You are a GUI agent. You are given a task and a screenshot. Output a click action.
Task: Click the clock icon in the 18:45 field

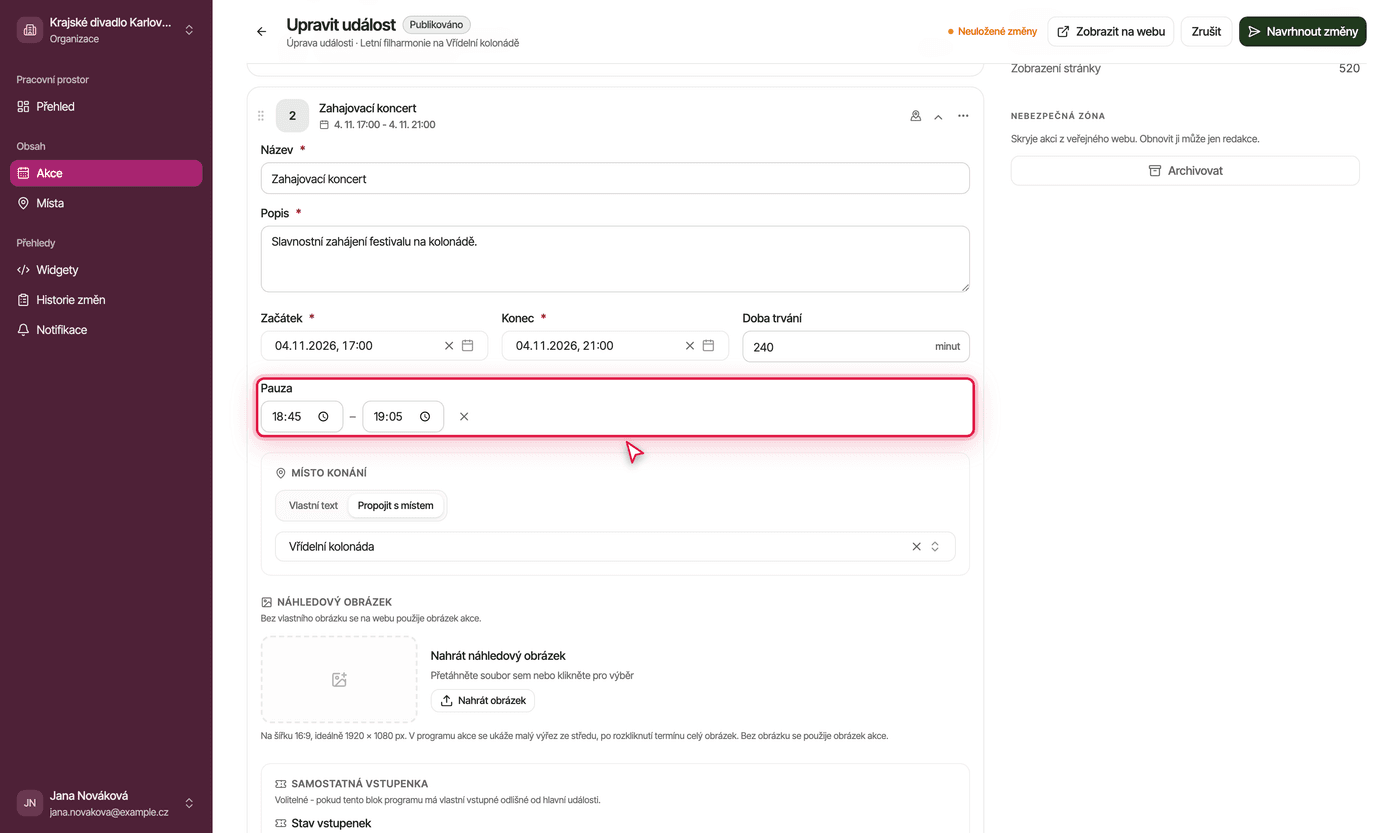click(x=323, y=417)
